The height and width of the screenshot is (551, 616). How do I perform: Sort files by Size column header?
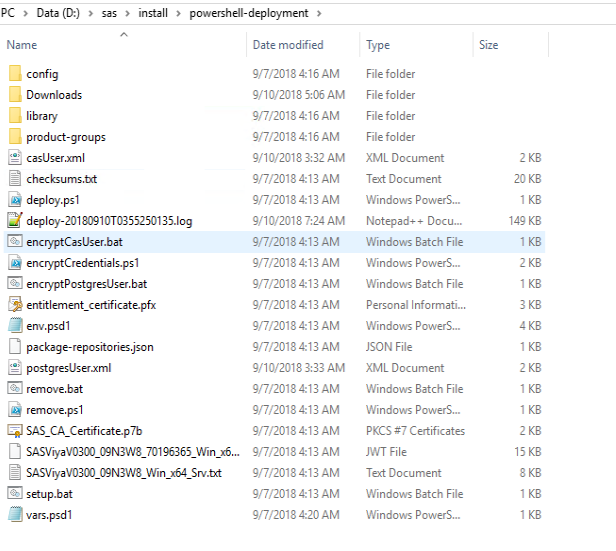coord(488,45)
